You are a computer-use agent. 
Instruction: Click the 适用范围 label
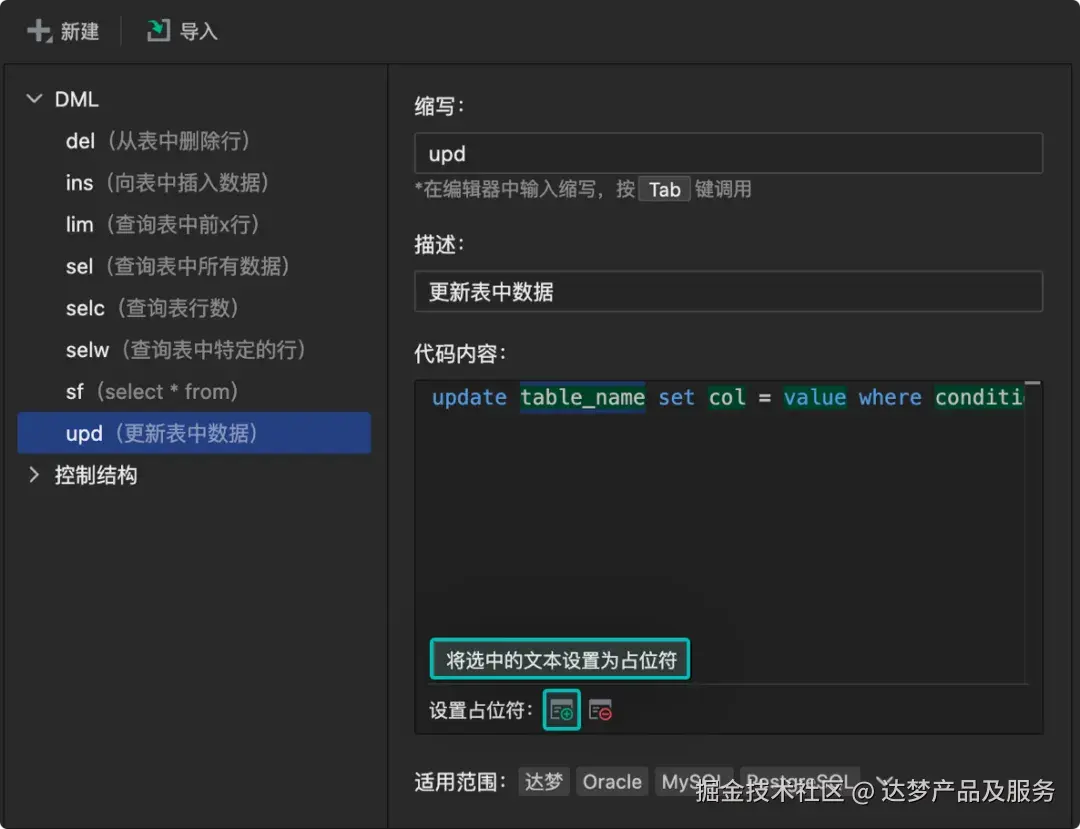(460, 781)
